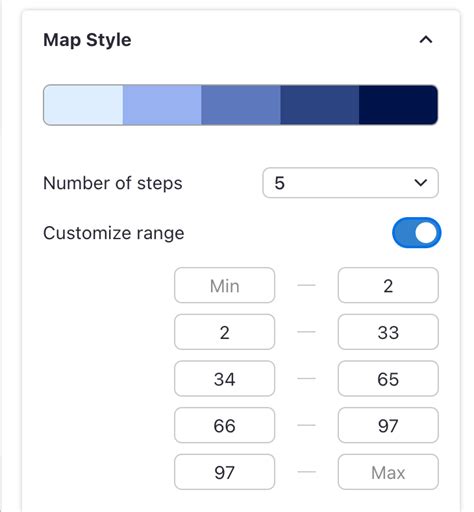Click the lower bound field showing 34
This screenshot has width=474, height=512.
pos(225,379)
